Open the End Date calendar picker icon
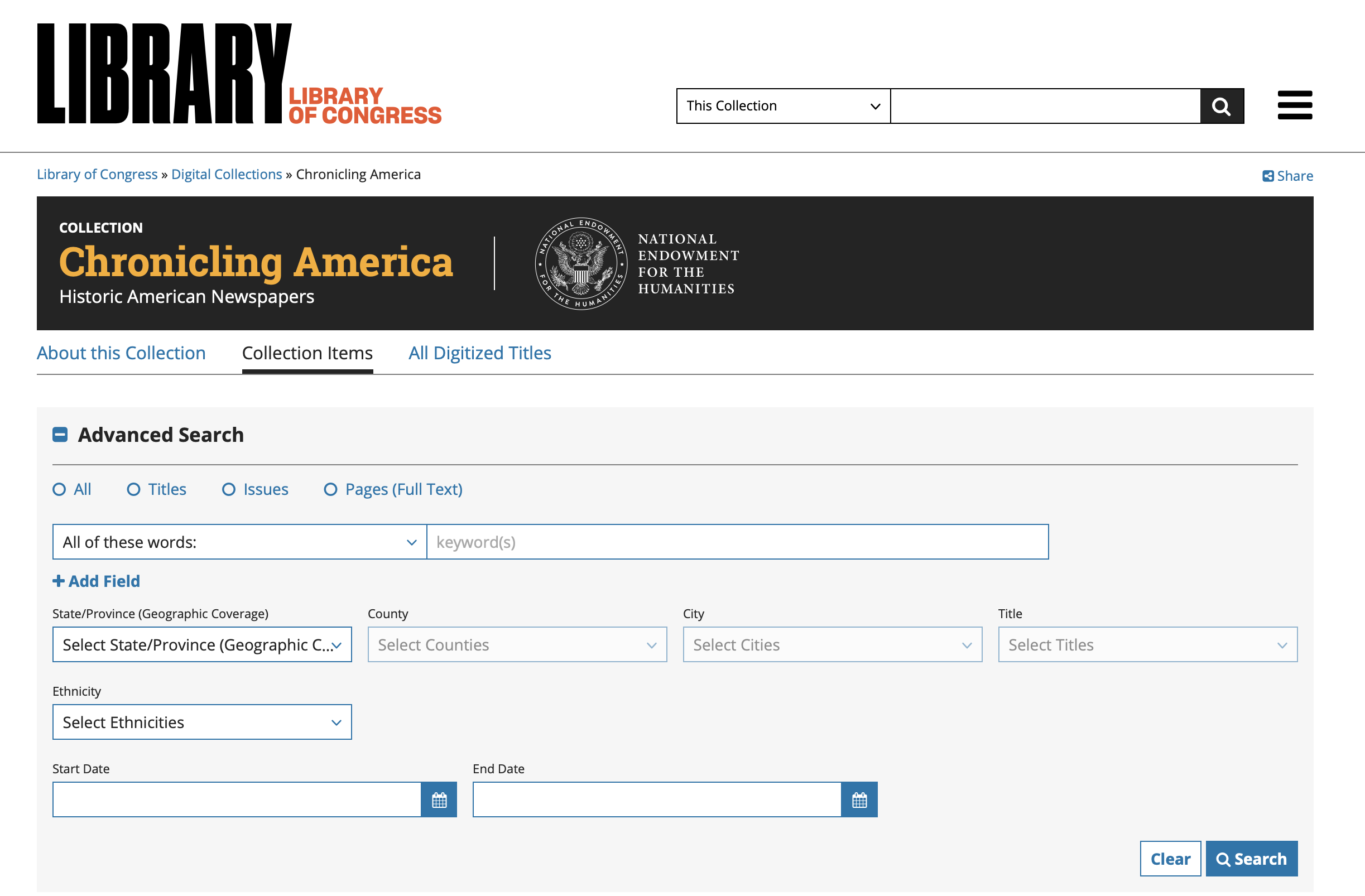The image size is (1365, 896). (x=859, y=799)
